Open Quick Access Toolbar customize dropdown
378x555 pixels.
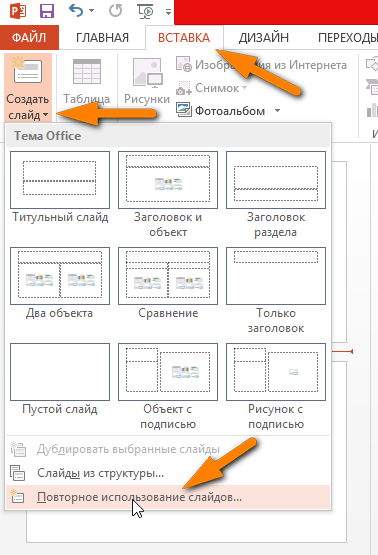(168, 12)
